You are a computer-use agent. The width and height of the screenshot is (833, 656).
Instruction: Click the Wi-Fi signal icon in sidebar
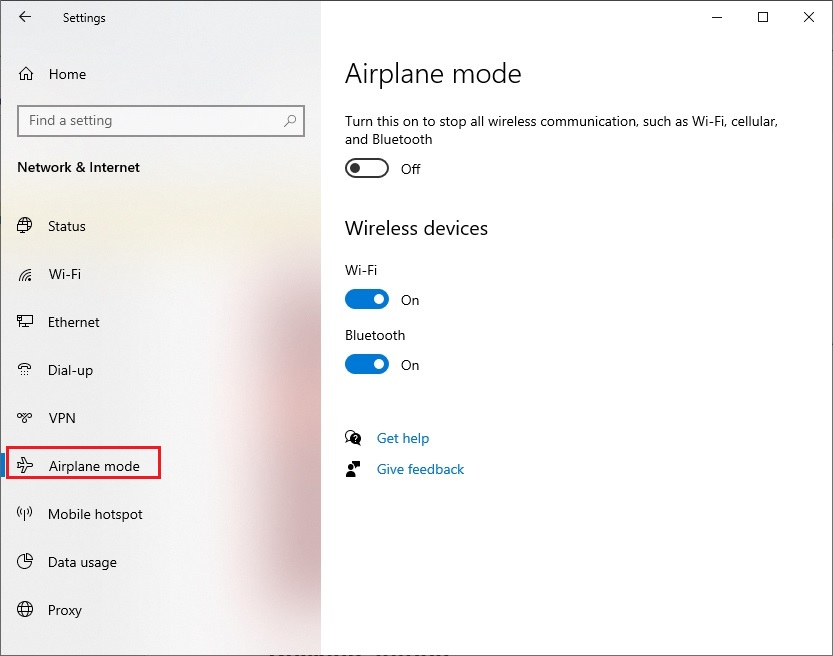(26, 274)
